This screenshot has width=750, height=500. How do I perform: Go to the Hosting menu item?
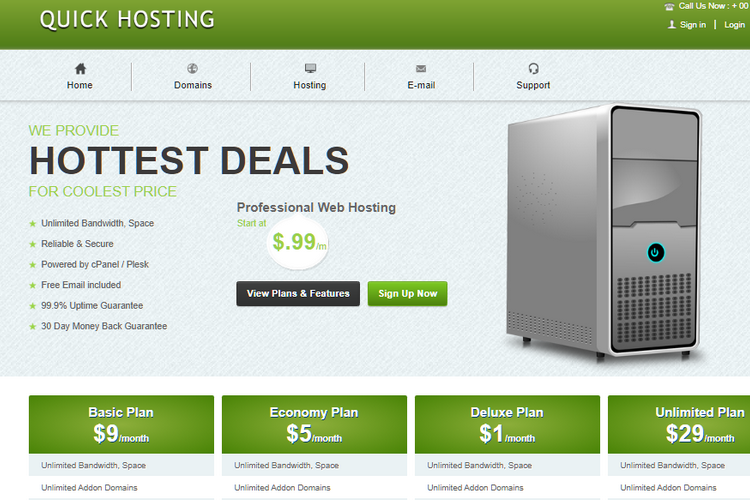(x=309, y=85)
